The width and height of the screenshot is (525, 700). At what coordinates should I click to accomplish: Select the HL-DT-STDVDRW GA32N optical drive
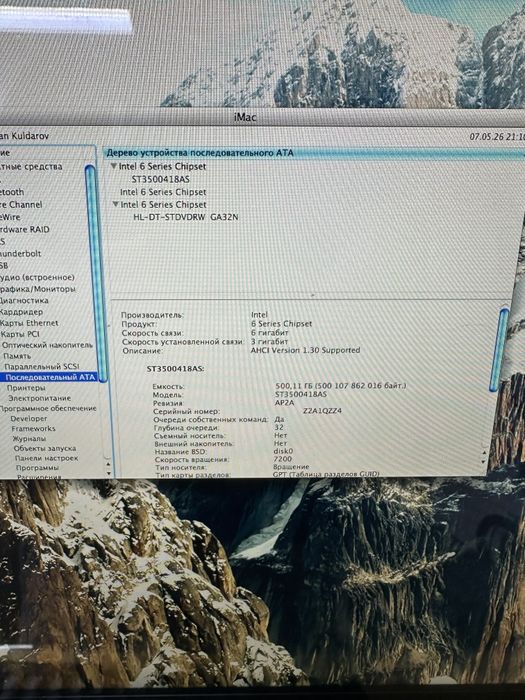186,217
